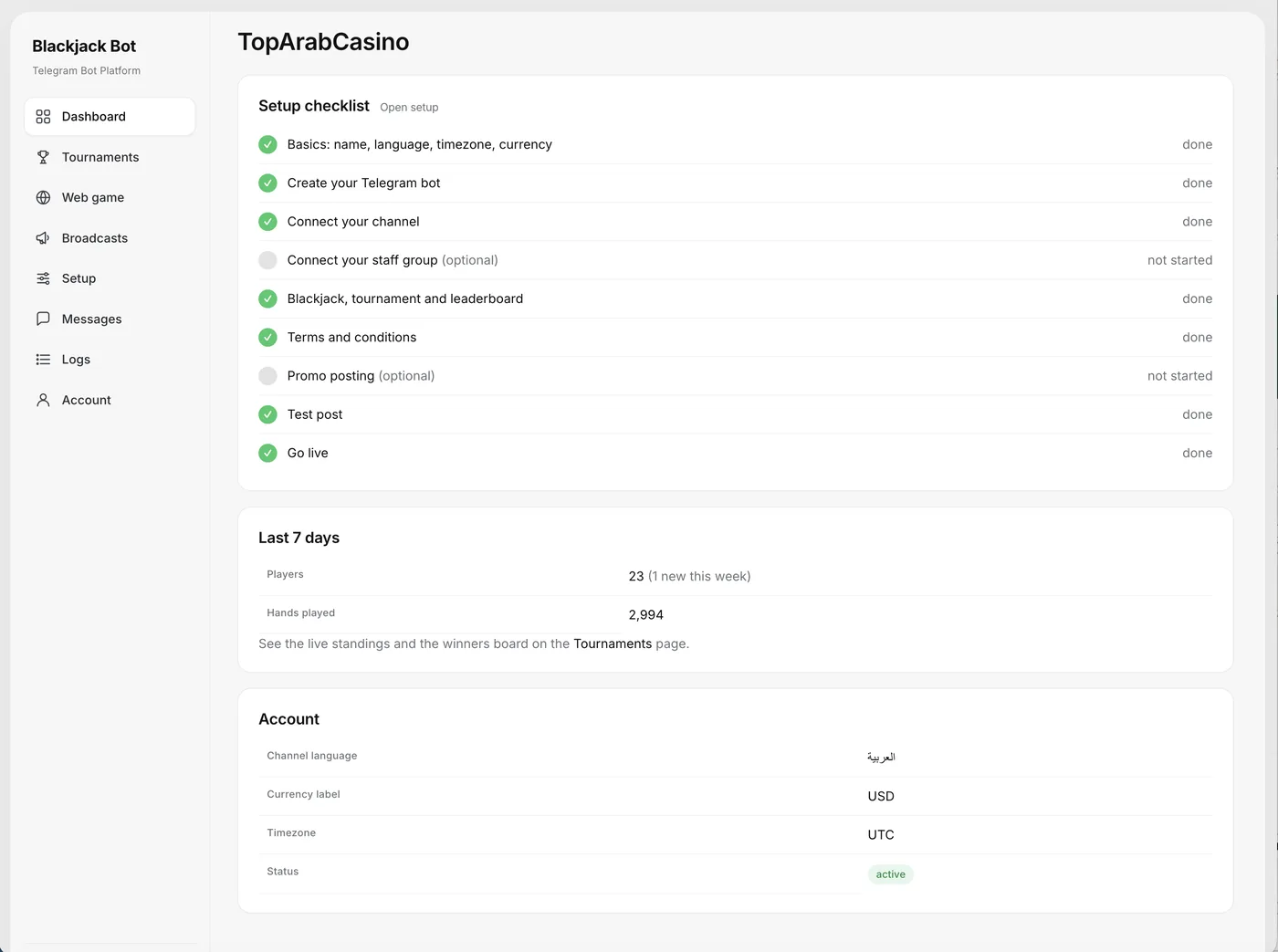Click the 'Telegram Bot Platform' subtitle
1278x952 pixels.
coord(87,71)
